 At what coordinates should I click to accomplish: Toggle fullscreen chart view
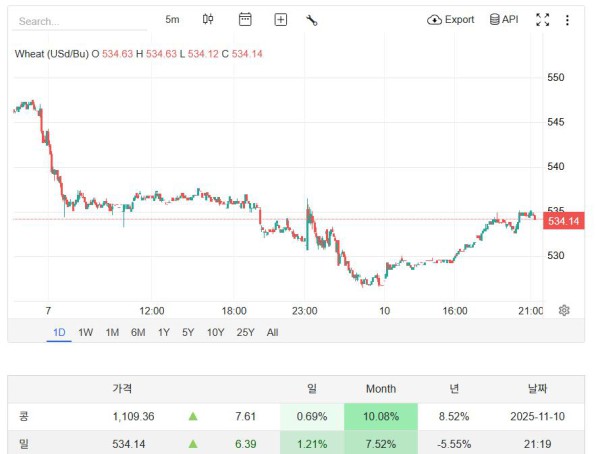[x=543, y=19]
